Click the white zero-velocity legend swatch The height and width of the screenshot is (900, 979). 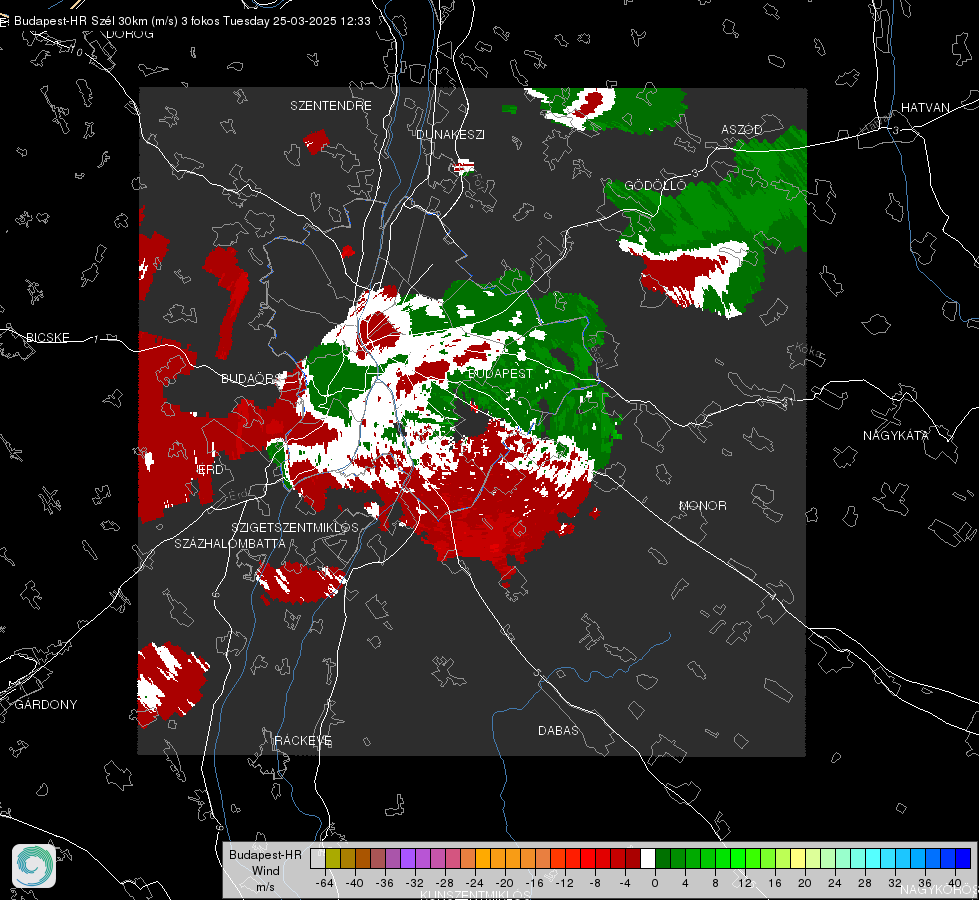pos(647,858)
